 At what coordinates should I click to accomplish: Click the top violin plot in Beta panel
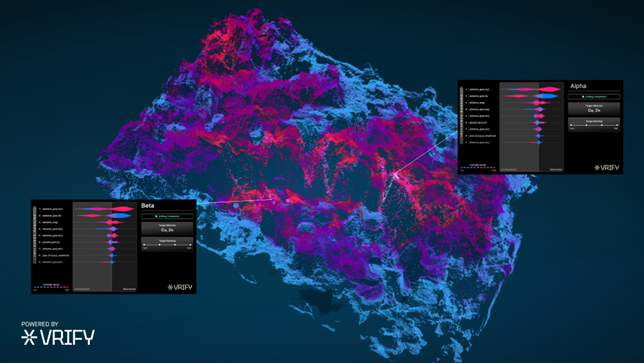pyautogui.click(x=105, y=209)
